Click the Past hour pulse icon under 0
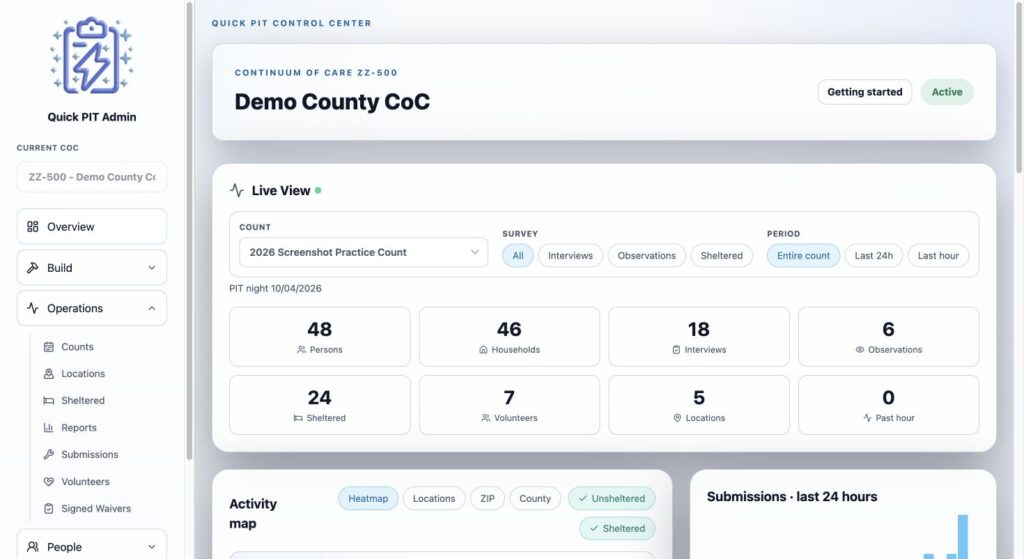Image resolution: width=1024 pixels, height=559 pixels. click(867, 418)
